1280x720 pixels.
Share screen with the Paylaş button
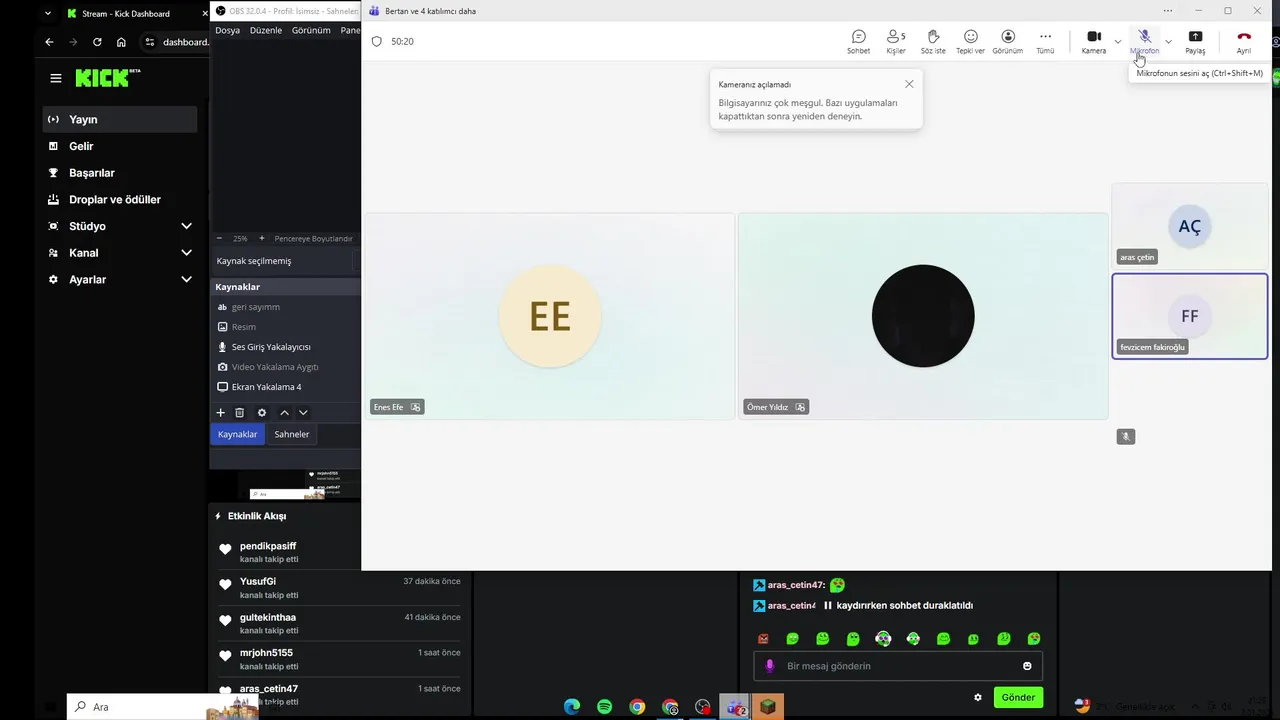1195,42
